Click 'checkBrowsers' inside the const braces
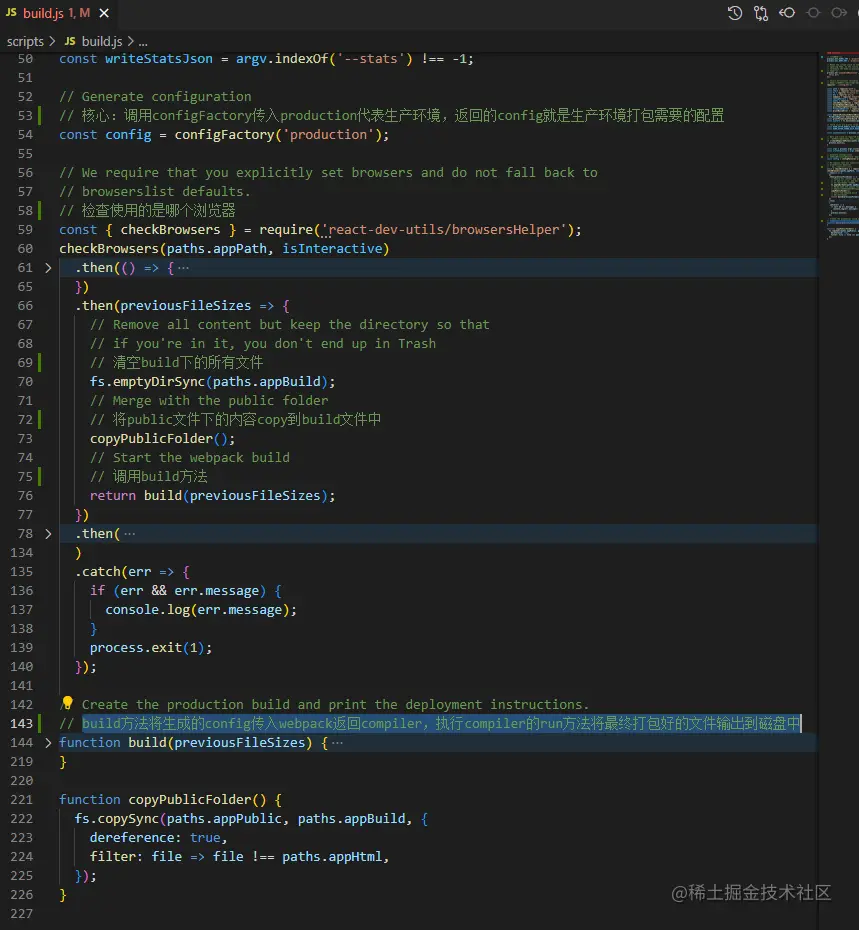Screen dimensions: 859x930 [170, 230]
